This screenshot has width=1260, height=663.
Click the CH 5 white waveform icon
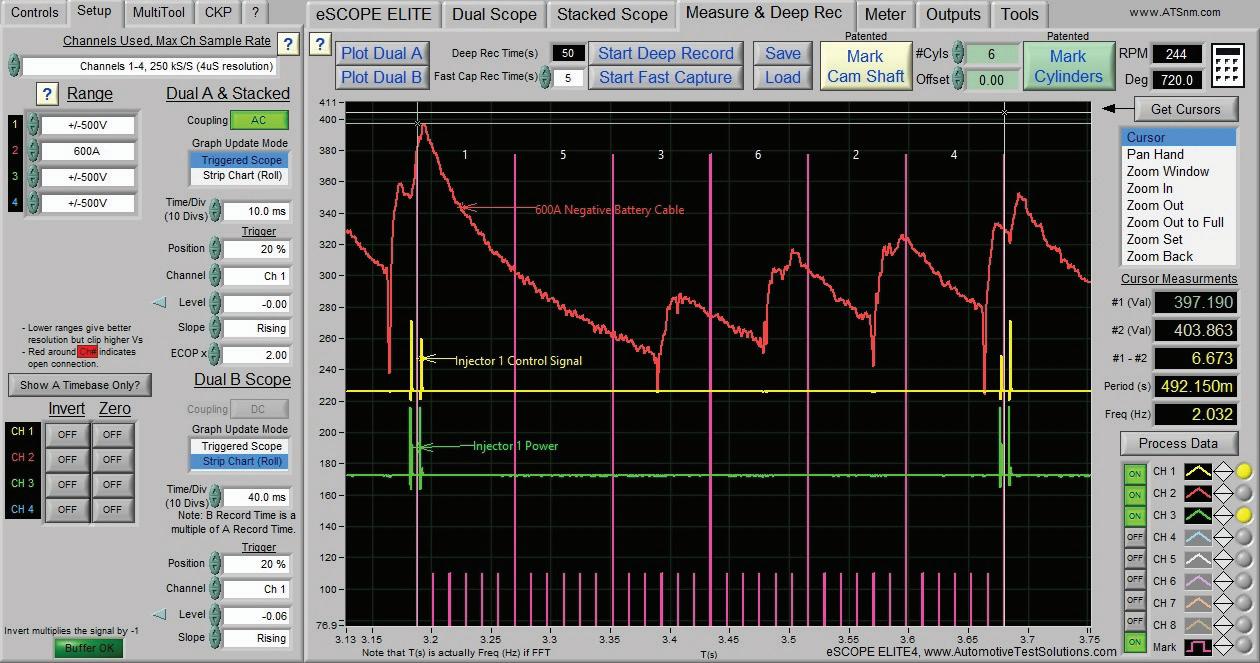1198,559
